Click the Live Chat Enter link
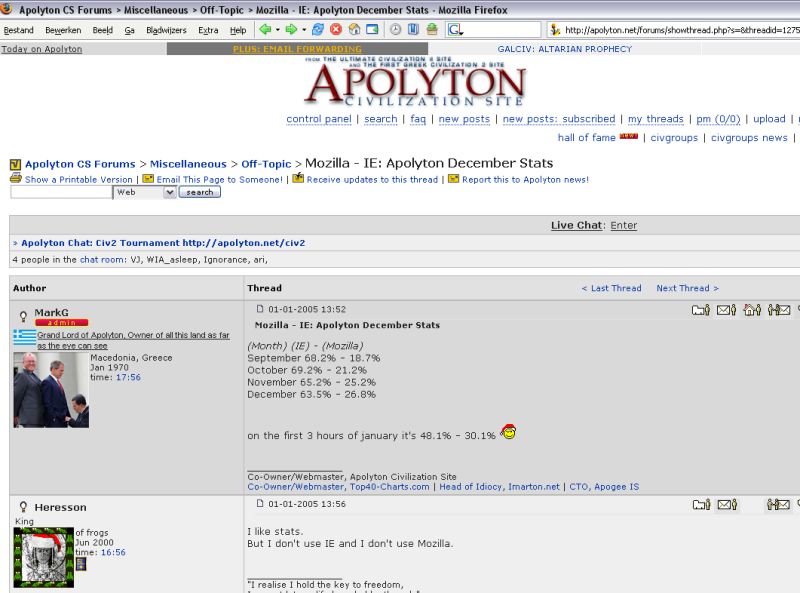 pyautogui.click(x=623, y=225)
